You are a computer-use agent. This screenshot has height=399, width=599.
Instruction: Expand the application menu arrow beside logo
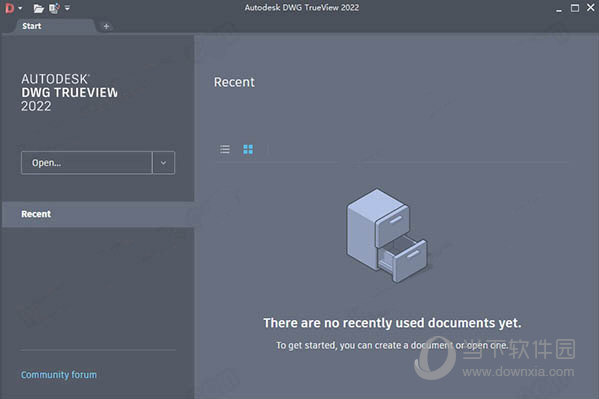coord(20,8)
